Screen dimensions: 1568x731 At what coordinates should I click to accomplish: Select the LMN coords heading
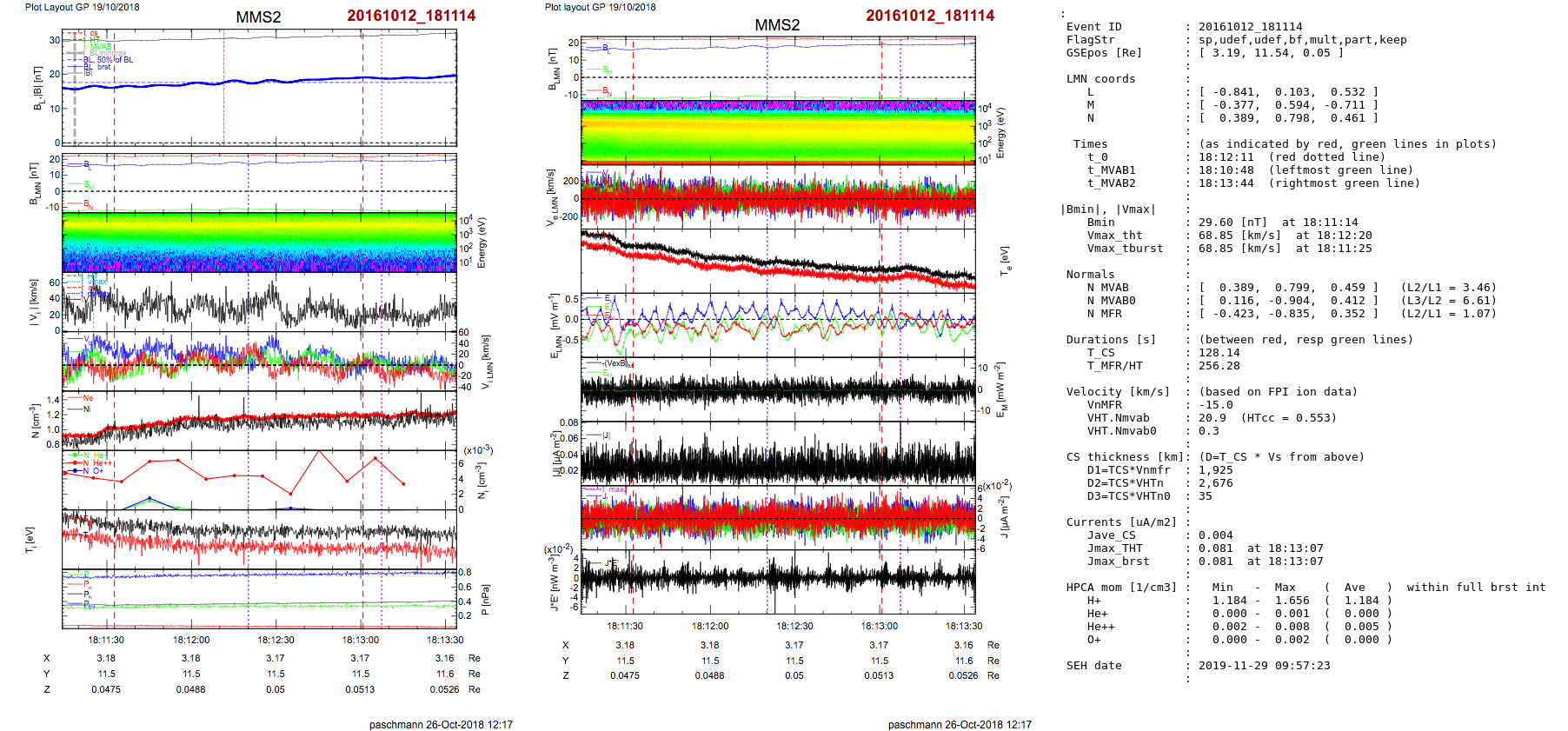pos(1100,79)
